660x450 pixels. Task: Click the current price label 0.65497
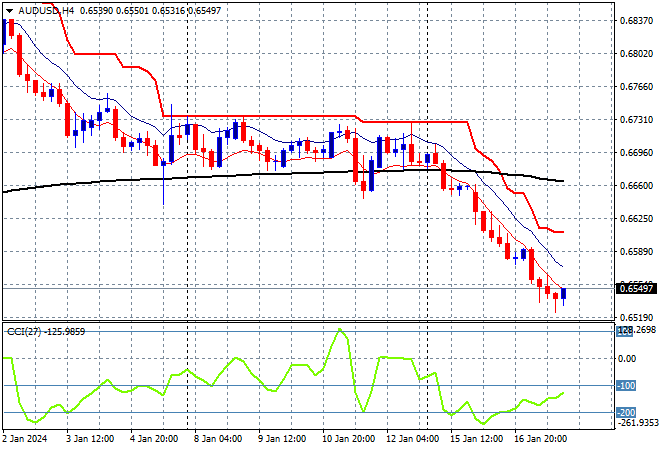636,288
